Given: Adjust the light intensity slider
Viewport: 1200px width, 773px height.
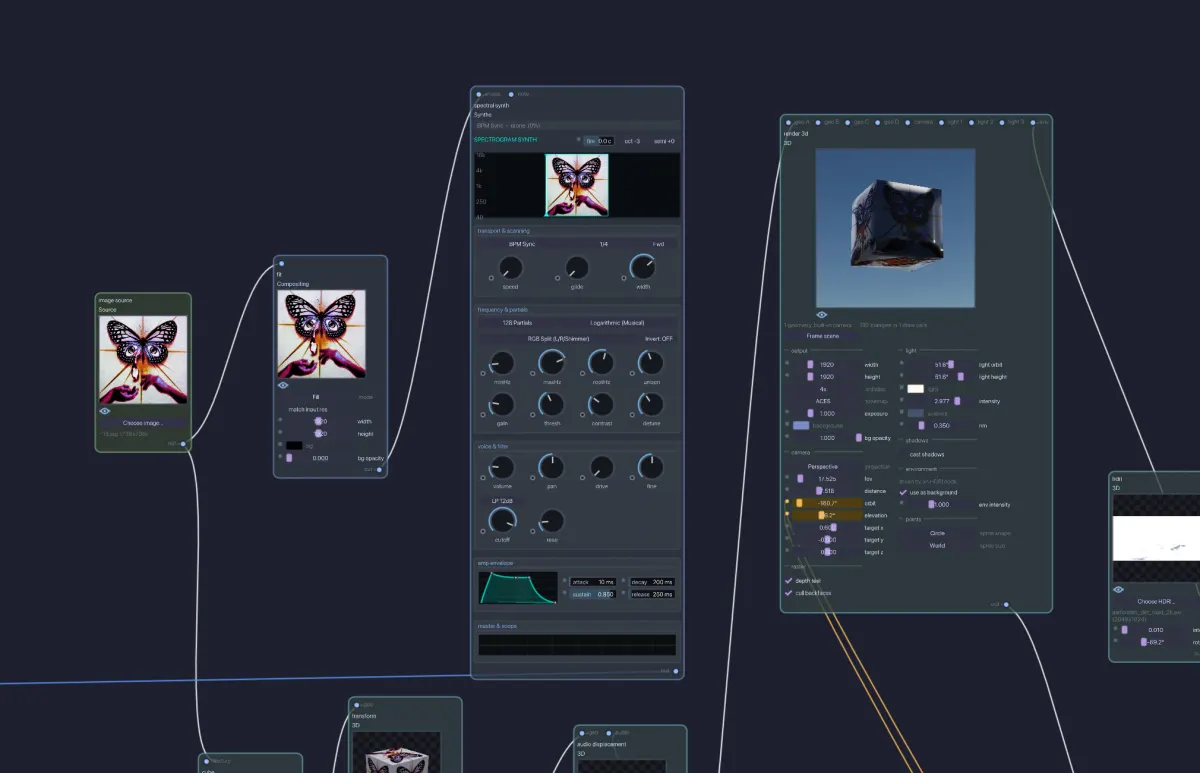Looking at the screenshot, I should 941,401.
